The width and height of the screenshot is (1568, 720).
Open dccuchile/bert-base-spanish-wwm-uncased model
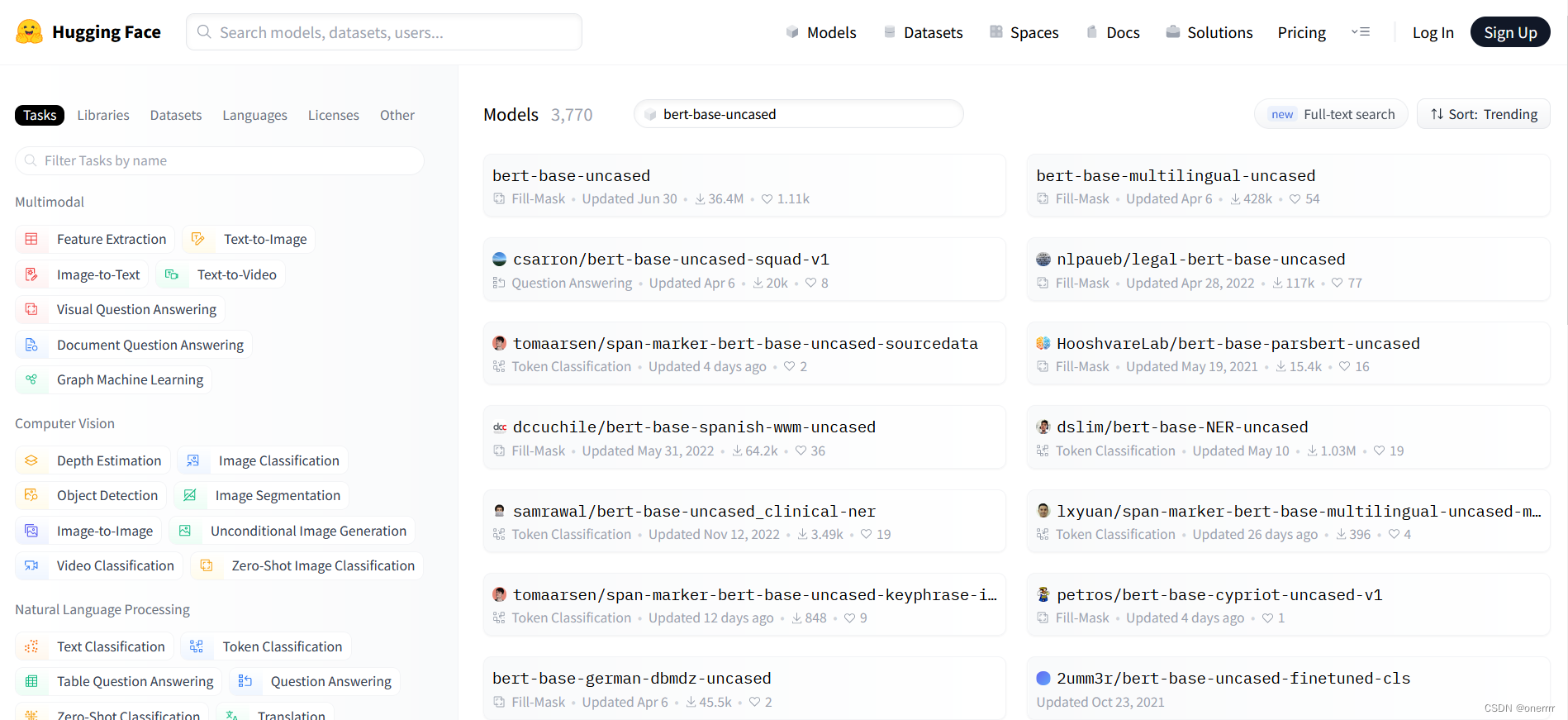click(x=744, y=437)
